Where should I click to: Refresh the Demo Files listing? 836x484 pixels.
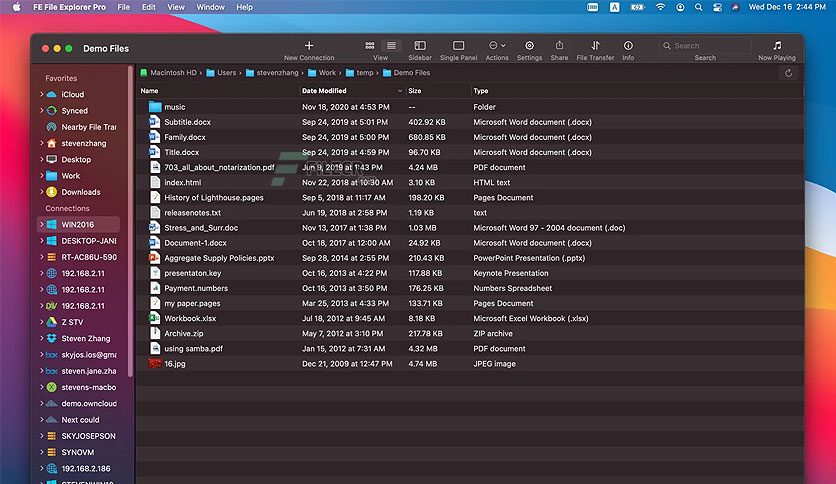click(788, 73)
